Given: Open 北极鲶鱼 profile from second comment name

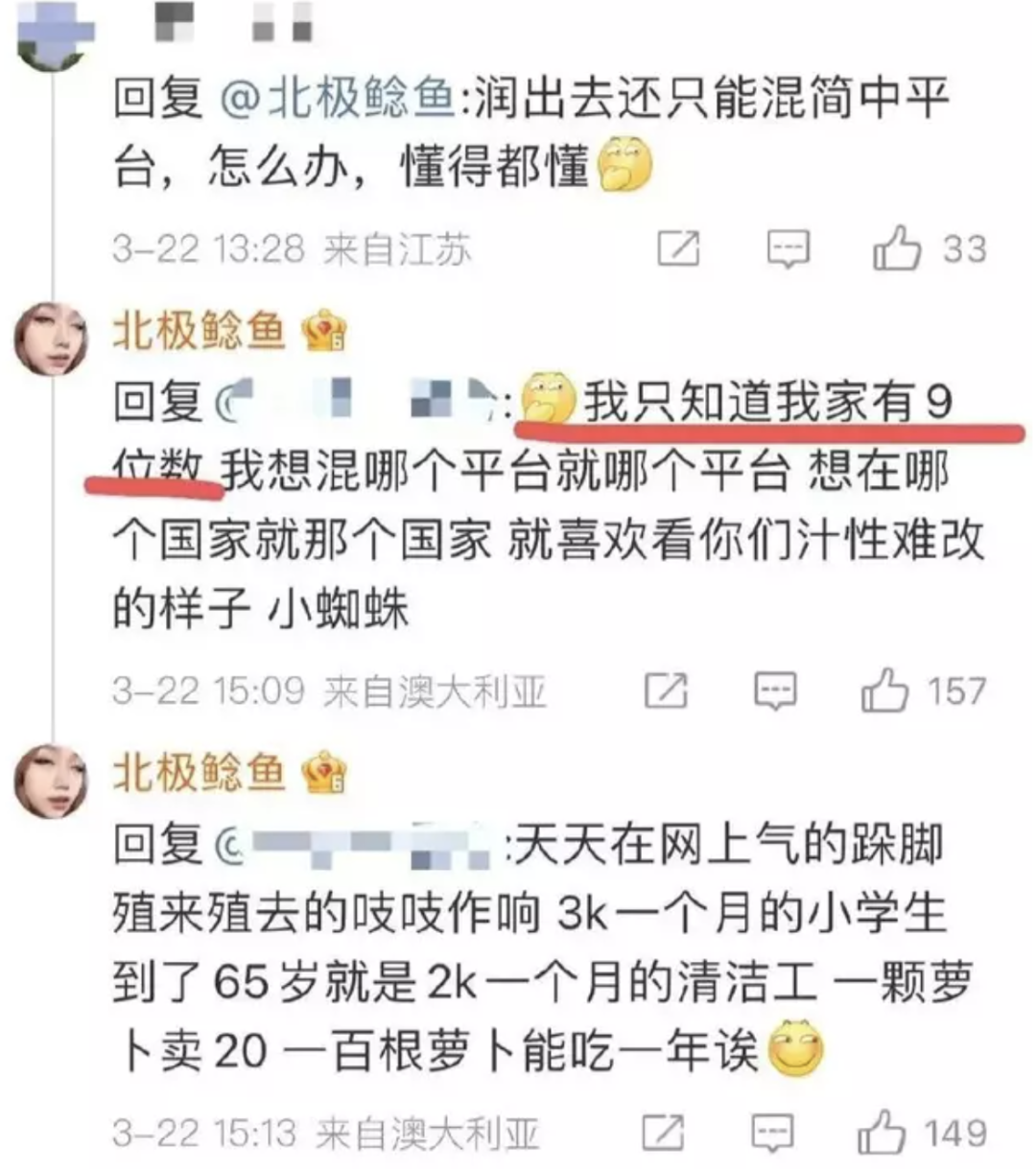Looking at the screenshot, I should pos(200,331).
